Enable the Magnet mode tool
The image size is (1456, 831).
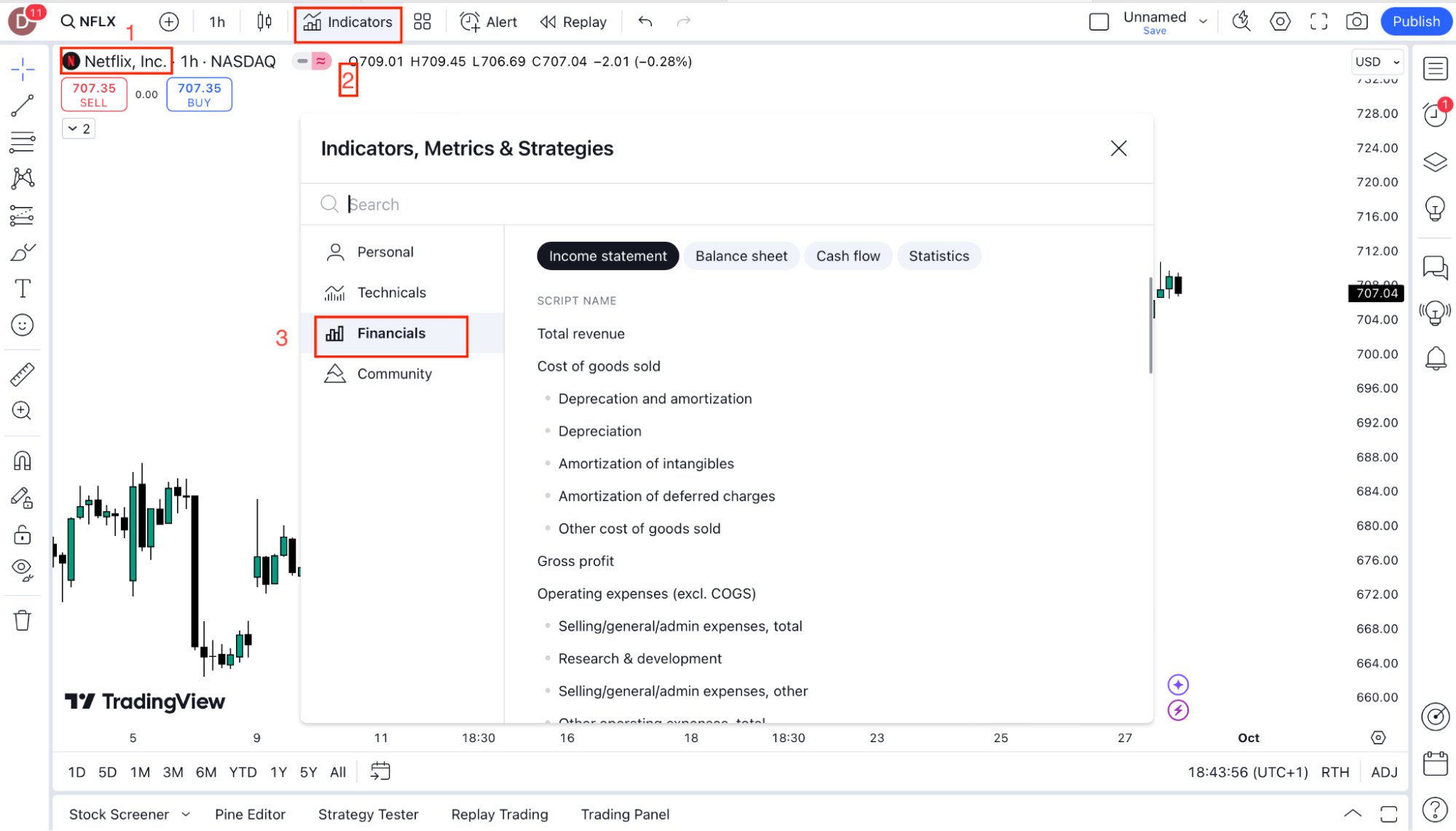(23, 461)
